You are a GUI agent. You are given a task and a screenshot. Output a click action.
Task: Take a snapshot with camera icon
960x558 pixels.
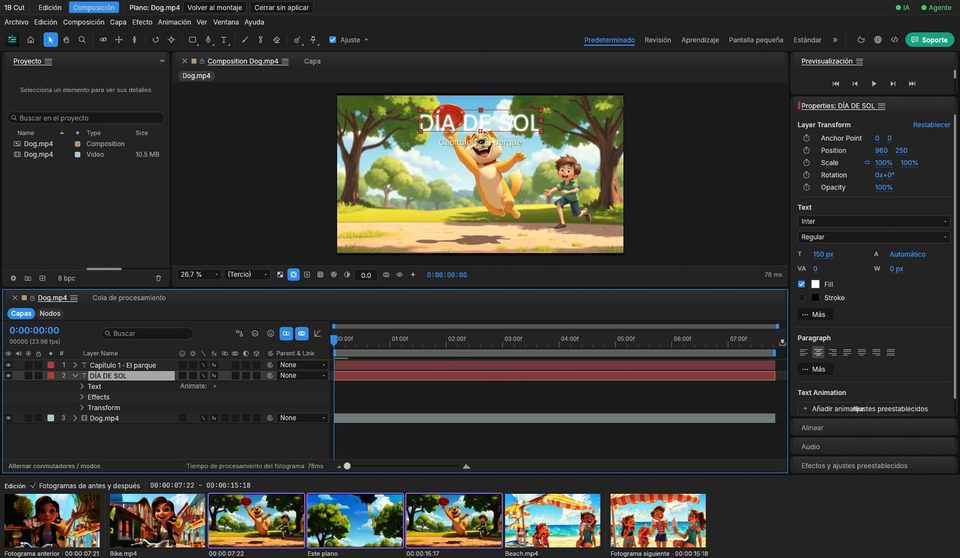386,275
